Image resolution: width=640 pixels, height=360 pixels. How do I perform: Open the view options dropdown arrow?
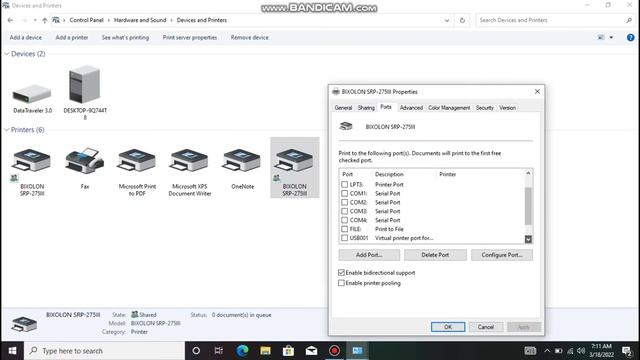tap(611, 38)
